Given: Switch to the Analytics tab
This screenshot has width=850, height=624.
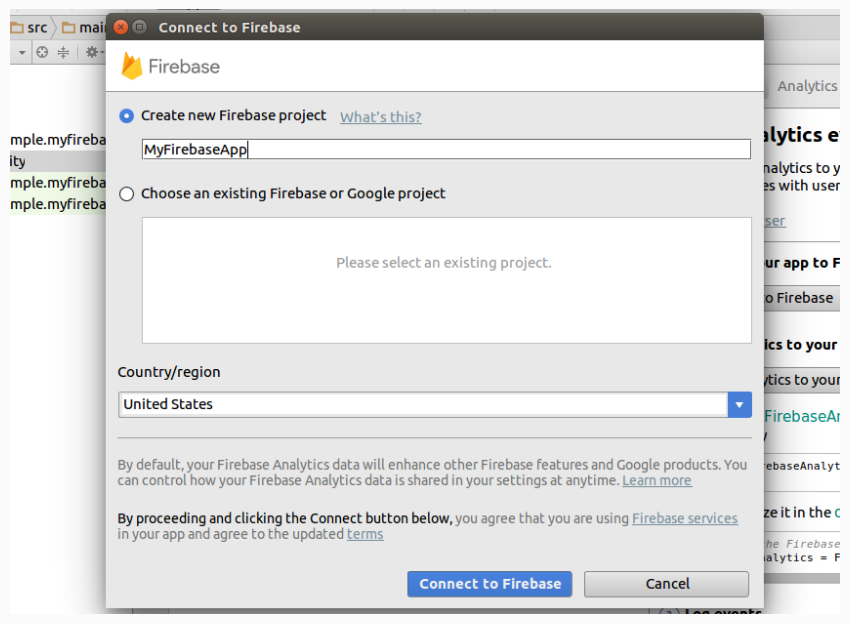Looking at the screenshot, I should click(806, 86).
